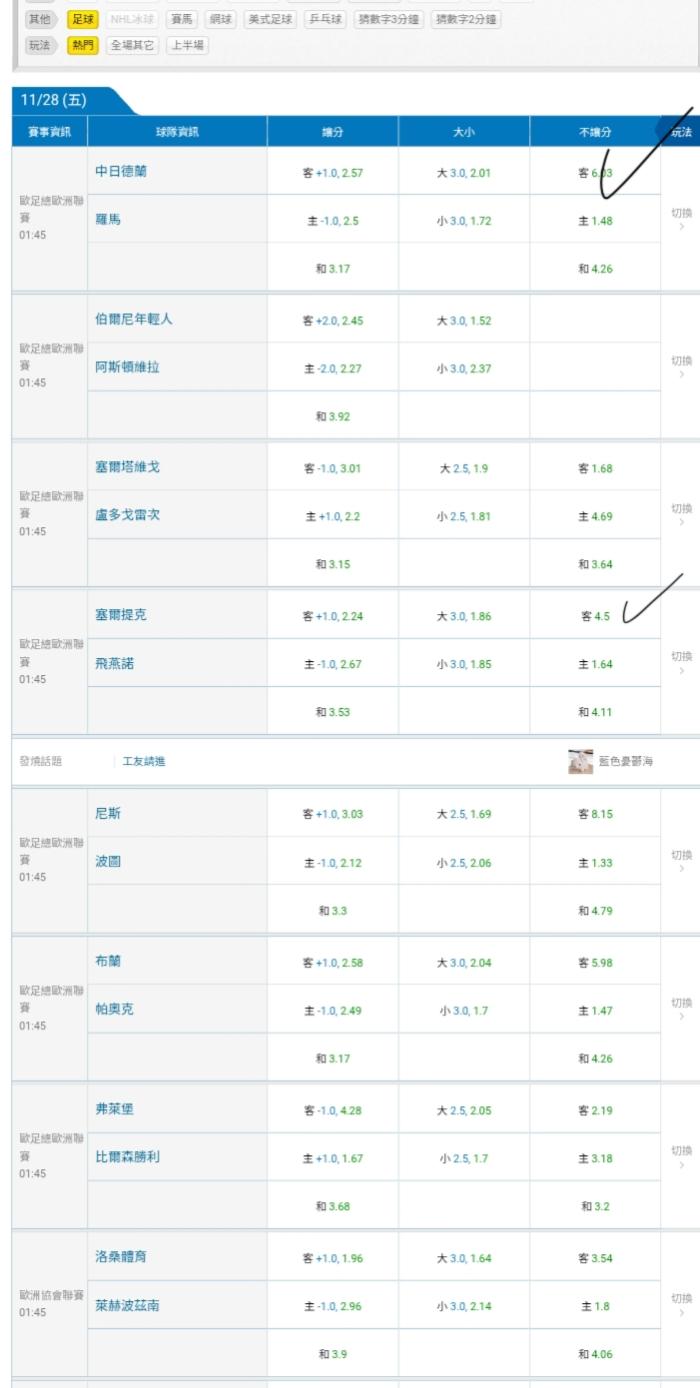The width and height of the screenshot is (700, 1388).
Task: Enable the 全場其它 play type filter
Action: pyautogui.click(x=132, y=45)
